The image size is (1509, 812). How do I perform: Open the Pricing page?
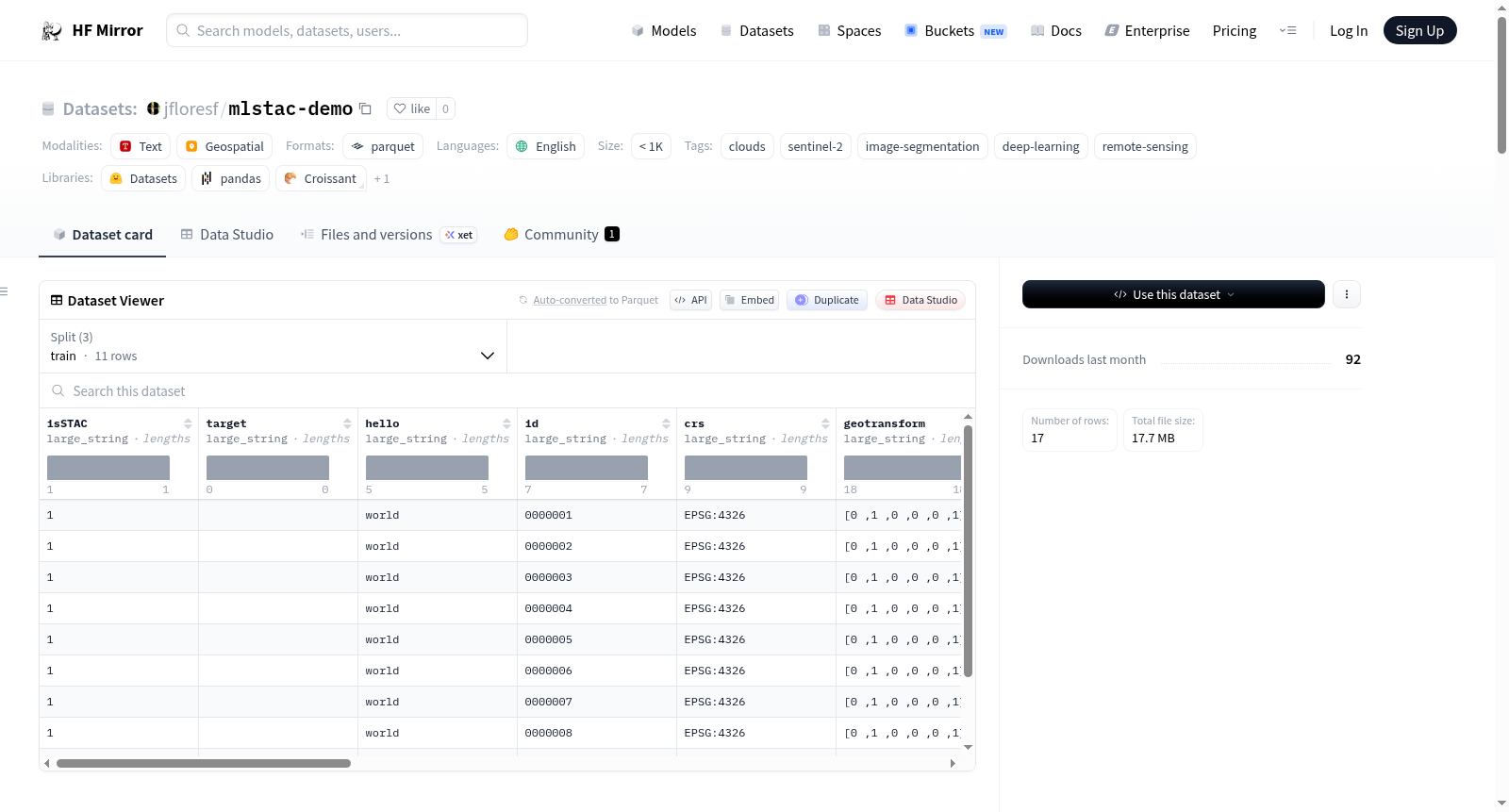tap(1235, 30)
